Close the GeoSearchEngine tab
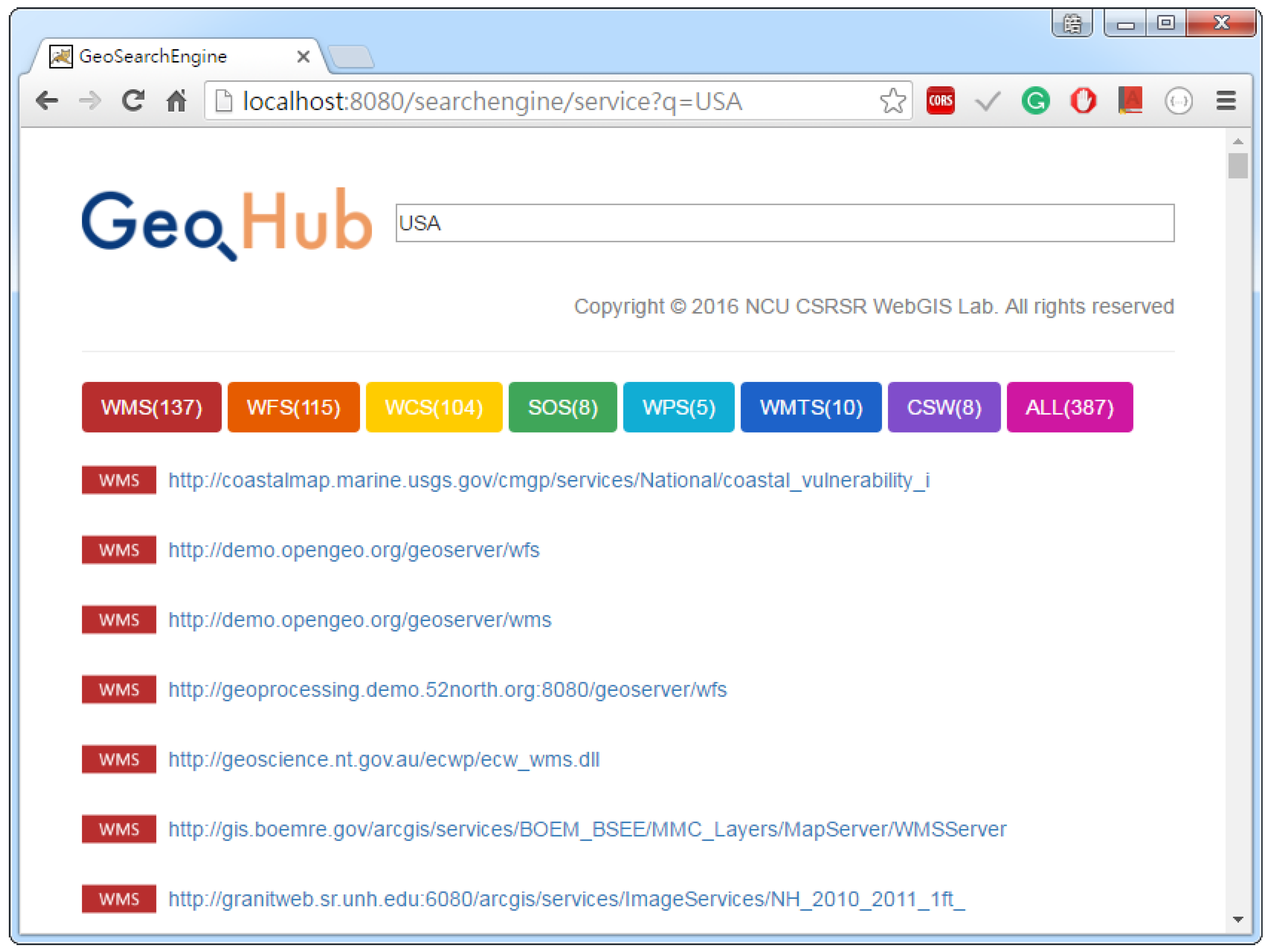Image resolution: width=1273 pixels, height=952 pixels. click(303, 56)
